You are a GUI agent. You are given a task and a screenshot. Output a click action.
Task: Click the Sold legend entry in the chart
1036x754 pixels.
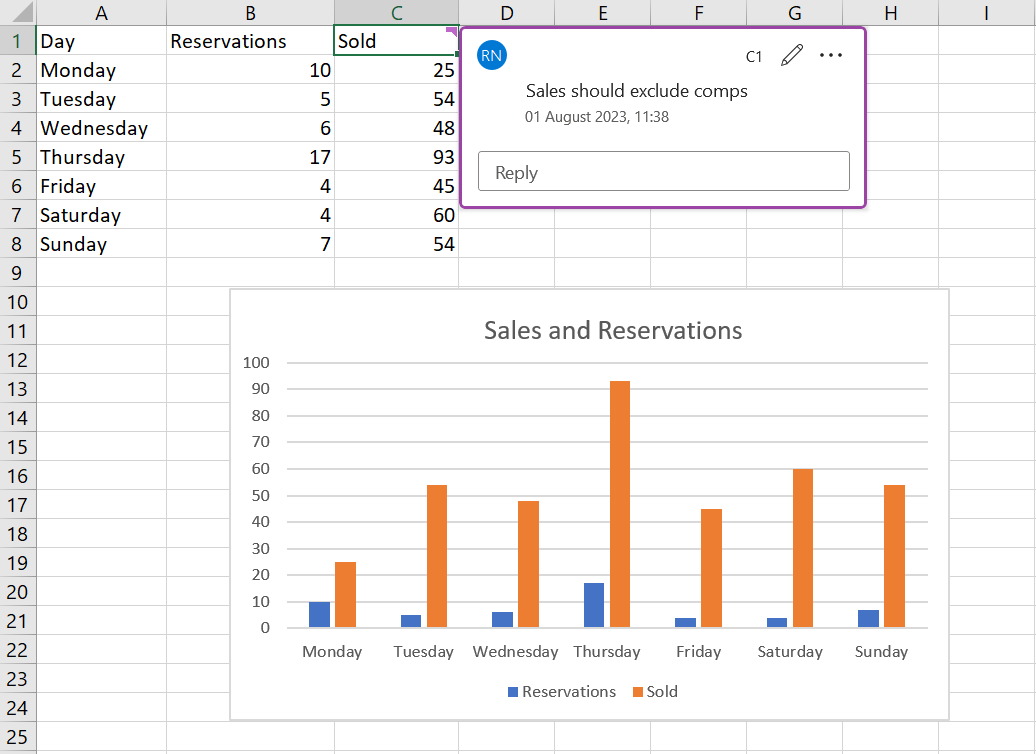pyautogui.click(x=655, y=692)
